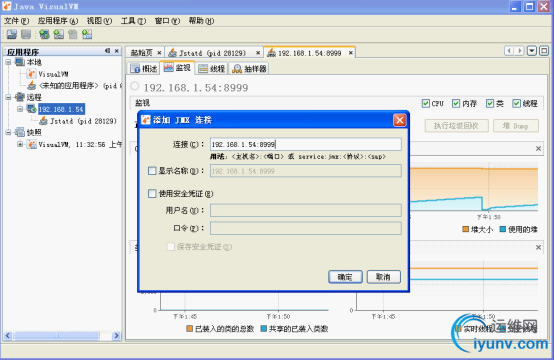Toggle the 线程 checkbox

click(x=517, y=104)
